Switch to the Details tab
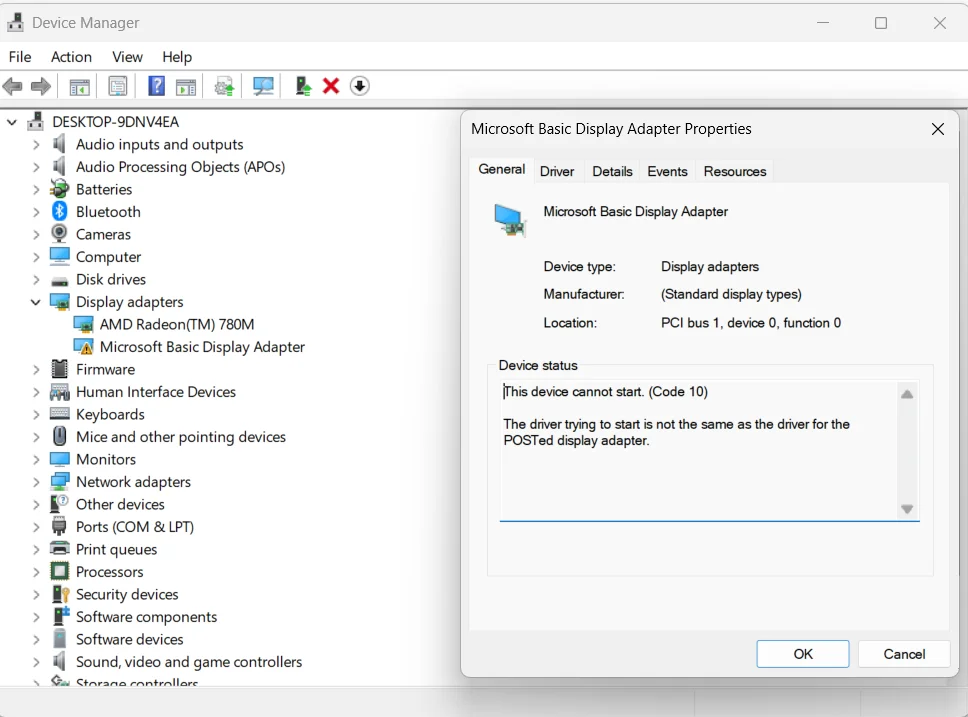The image size is (968, 717). coord(612,171)
